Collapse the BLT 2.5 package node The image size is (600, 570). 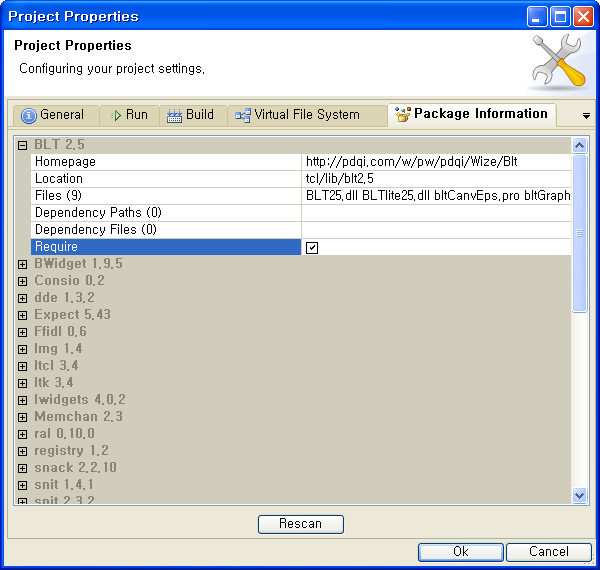[22, 145]
